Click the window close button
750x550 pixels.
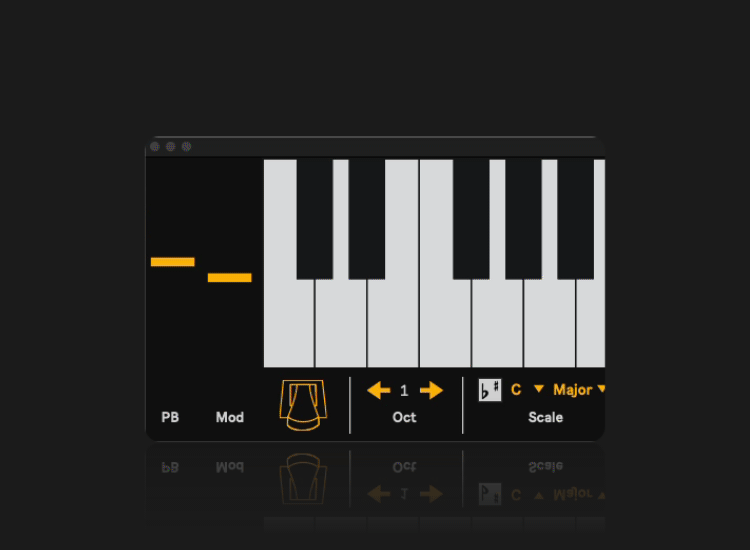pyautogui.click(x=155, y=146)
